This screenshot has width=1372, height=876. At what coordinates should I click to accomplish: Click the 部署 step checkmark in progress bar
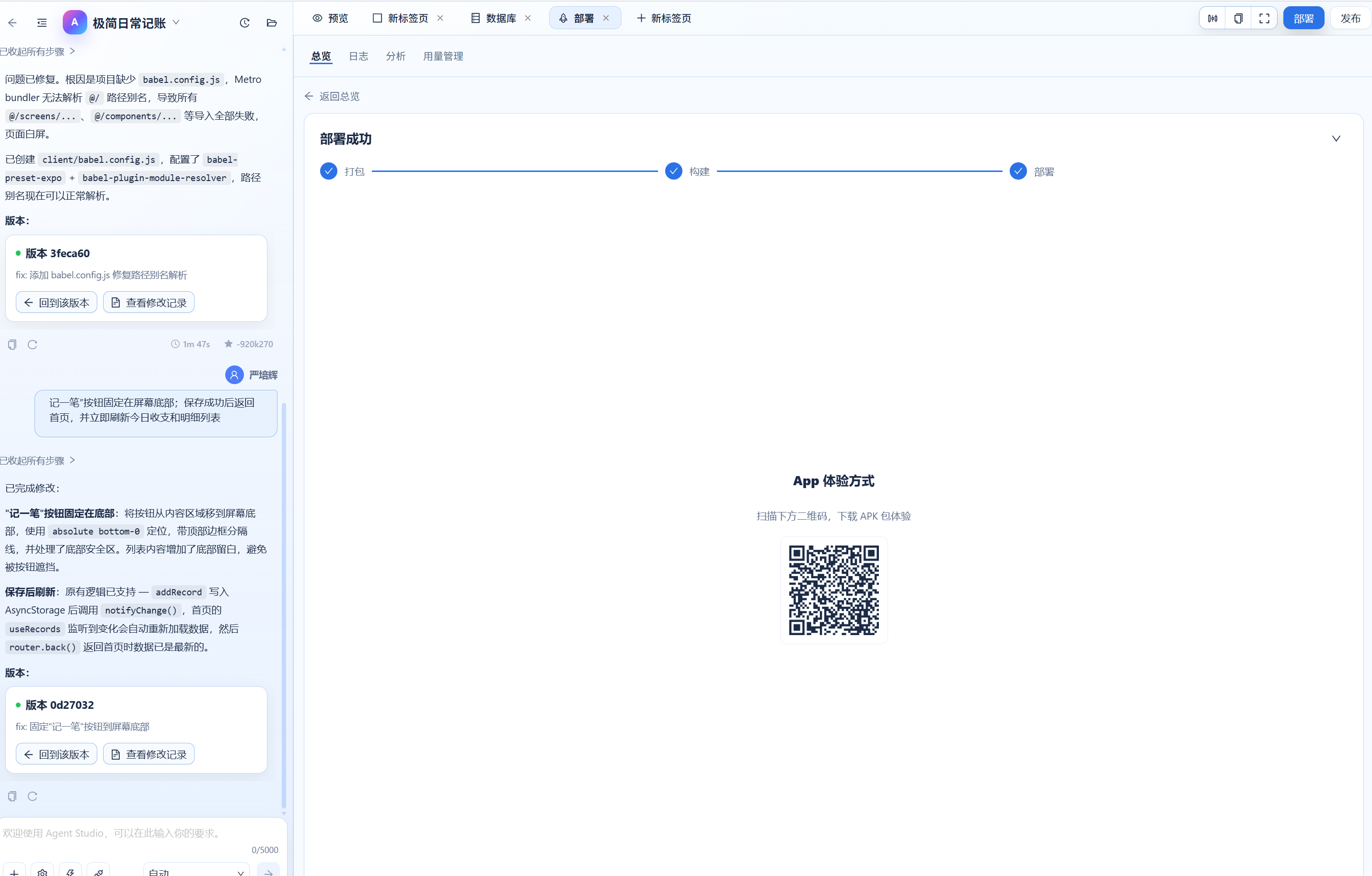point(1018,171)
